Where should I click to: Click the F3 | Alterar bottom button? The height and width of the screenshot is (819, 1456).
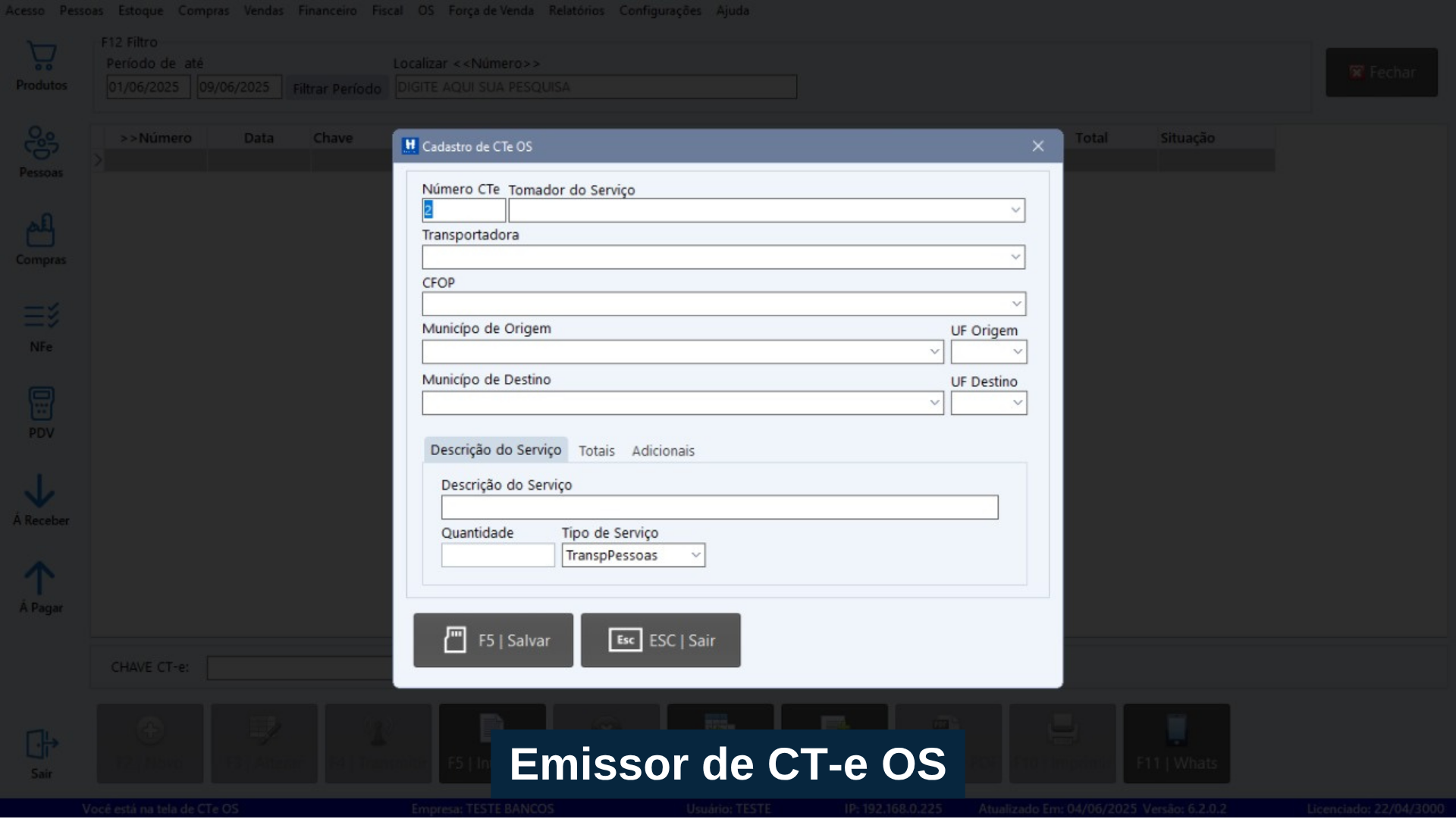pos(264,743)
